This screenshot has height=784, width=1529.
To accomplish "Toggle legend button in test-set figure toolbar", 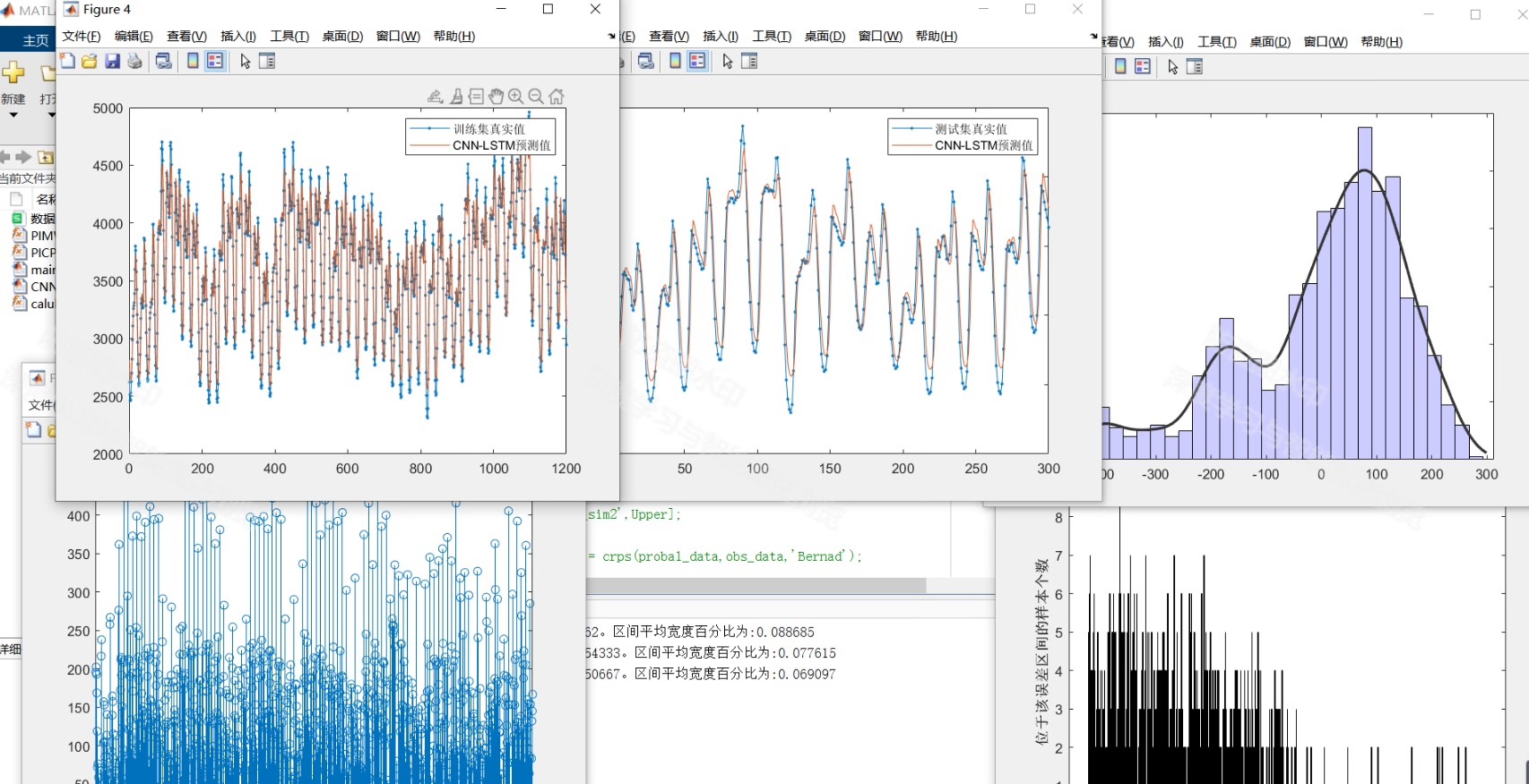I will (697, 61).
